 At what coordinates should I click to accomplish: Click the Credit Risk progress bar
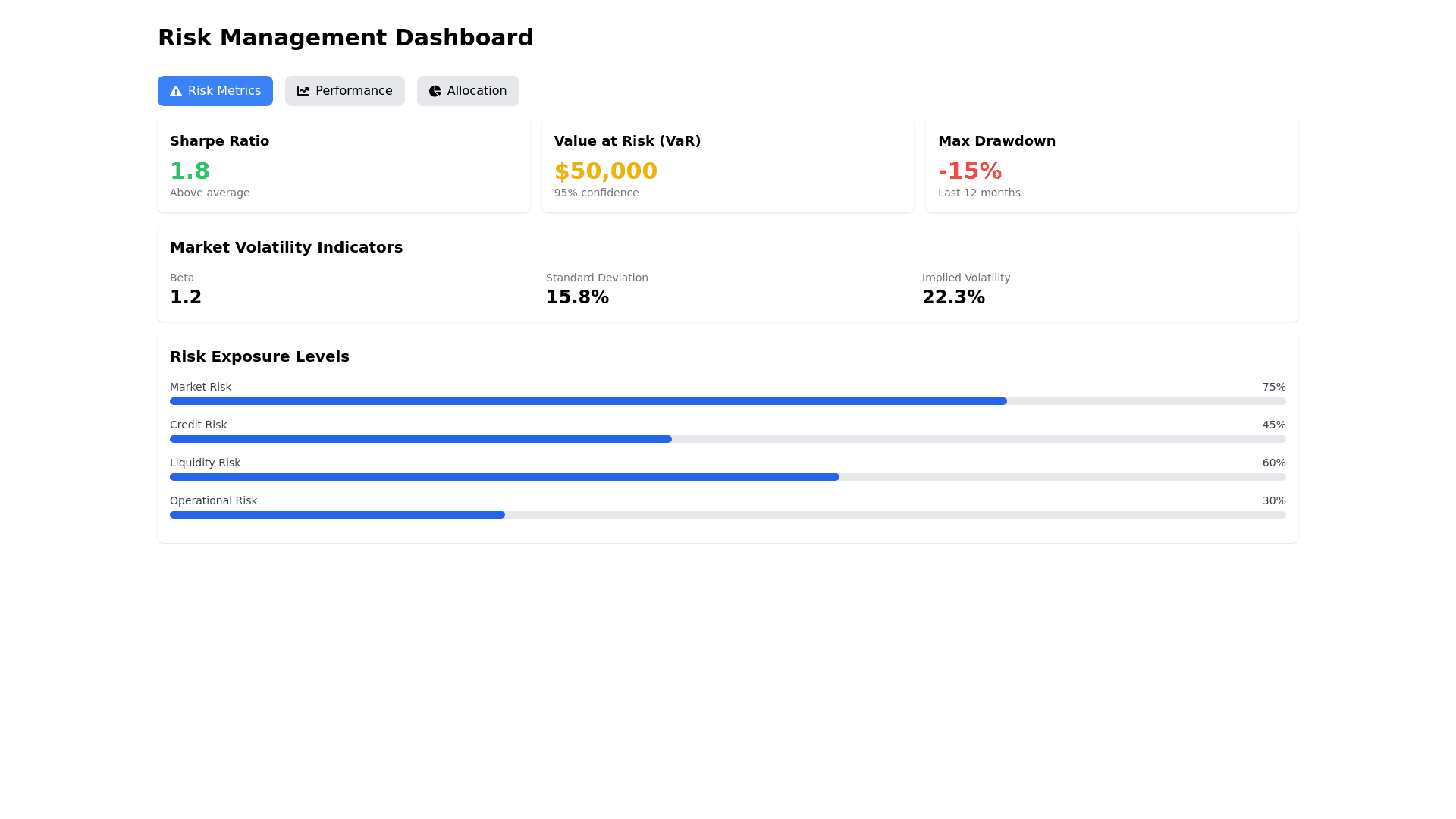tap(727, 439)
